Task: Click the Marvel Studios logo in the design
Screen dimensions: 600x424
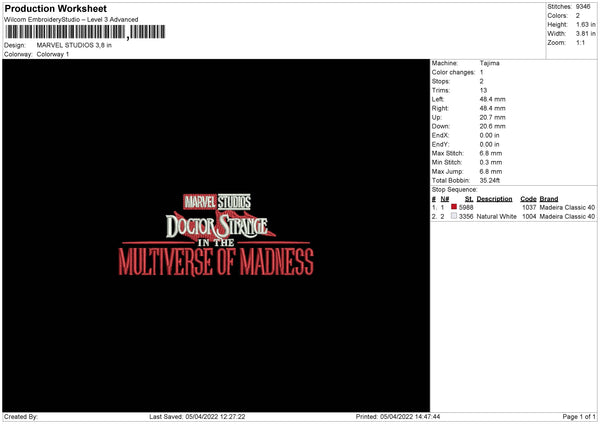Action: coord(217,202)
